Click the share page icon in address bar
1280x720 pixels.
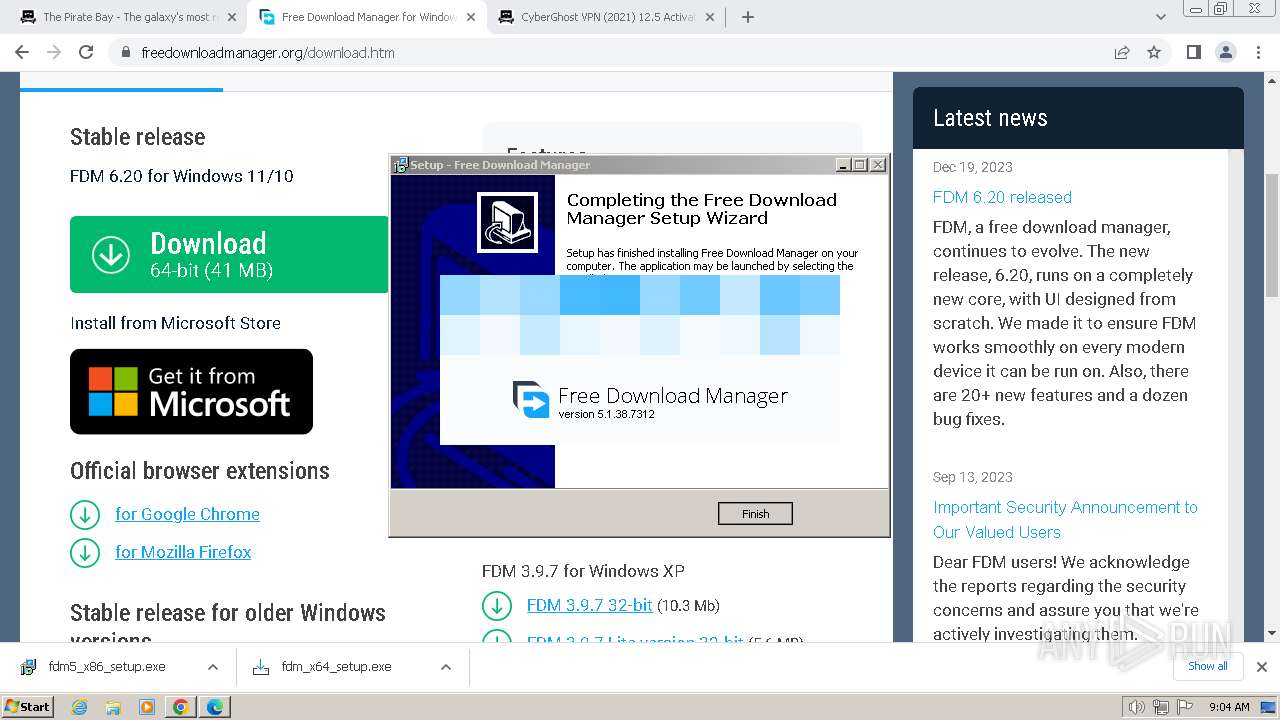1122,52
